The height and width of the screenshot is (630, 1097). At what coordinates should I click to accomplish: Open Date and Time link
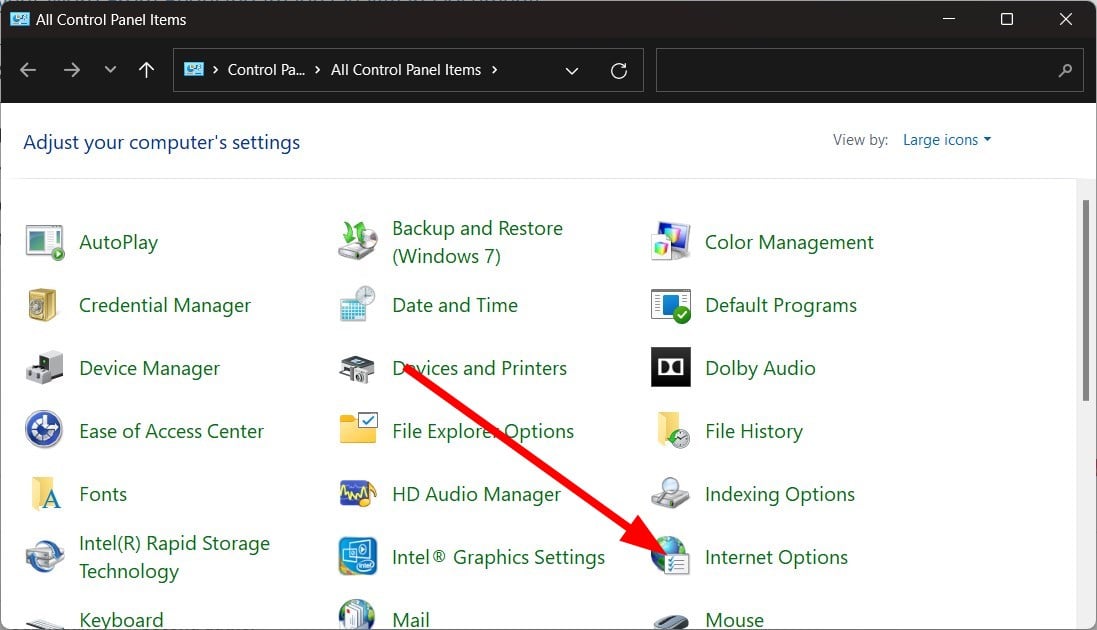coord(455,305)
